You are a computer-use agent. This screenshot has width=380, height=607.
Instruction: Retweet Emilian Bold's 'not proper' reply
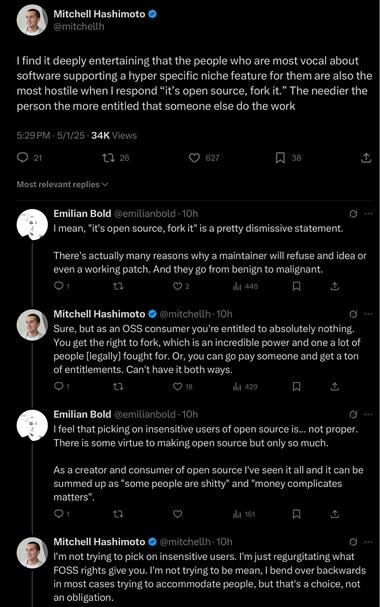pyautogui.click(x=118, y=514)
